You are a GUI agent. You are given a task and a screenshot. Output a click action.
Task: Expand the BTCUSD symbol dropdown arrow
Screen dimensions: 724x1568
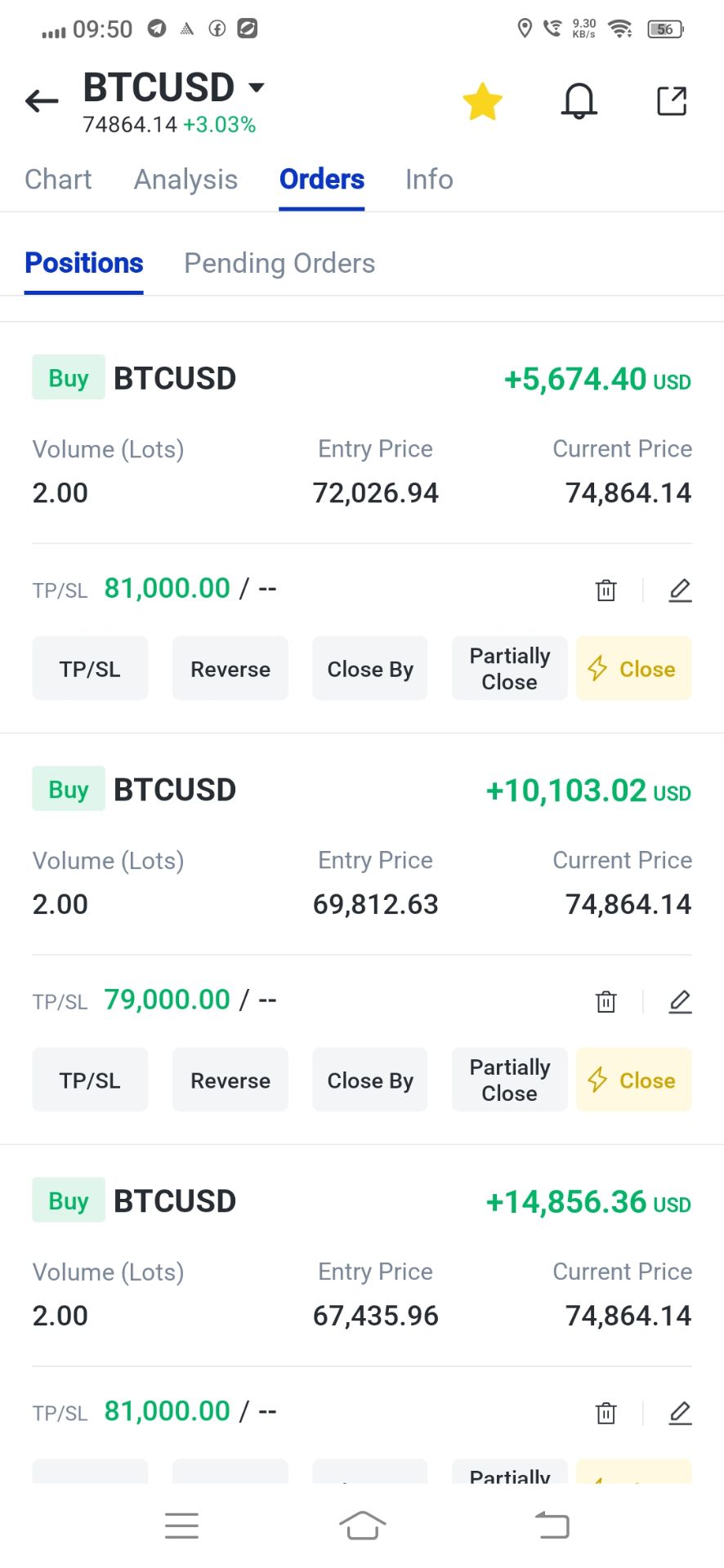[257, 87]
